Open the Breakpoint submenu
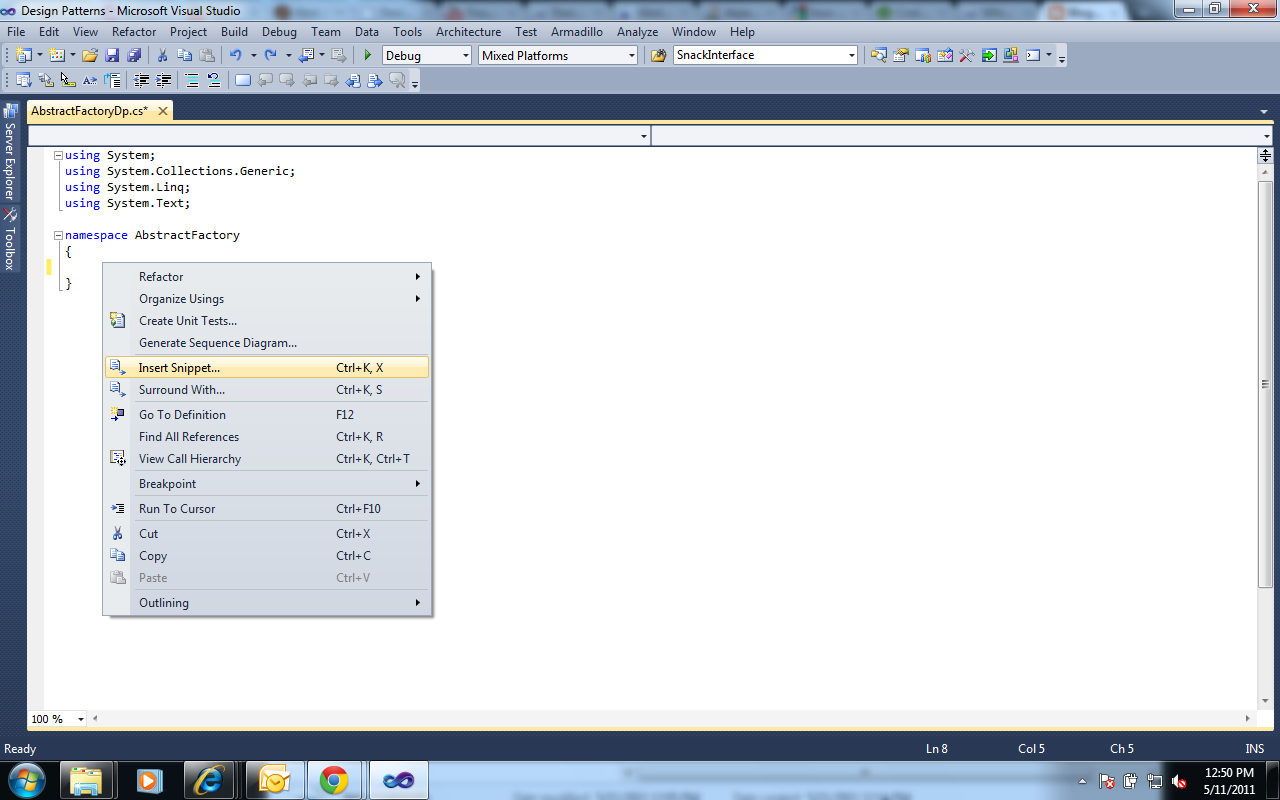This screenshot has width=1280, height=800. point(267,484)
